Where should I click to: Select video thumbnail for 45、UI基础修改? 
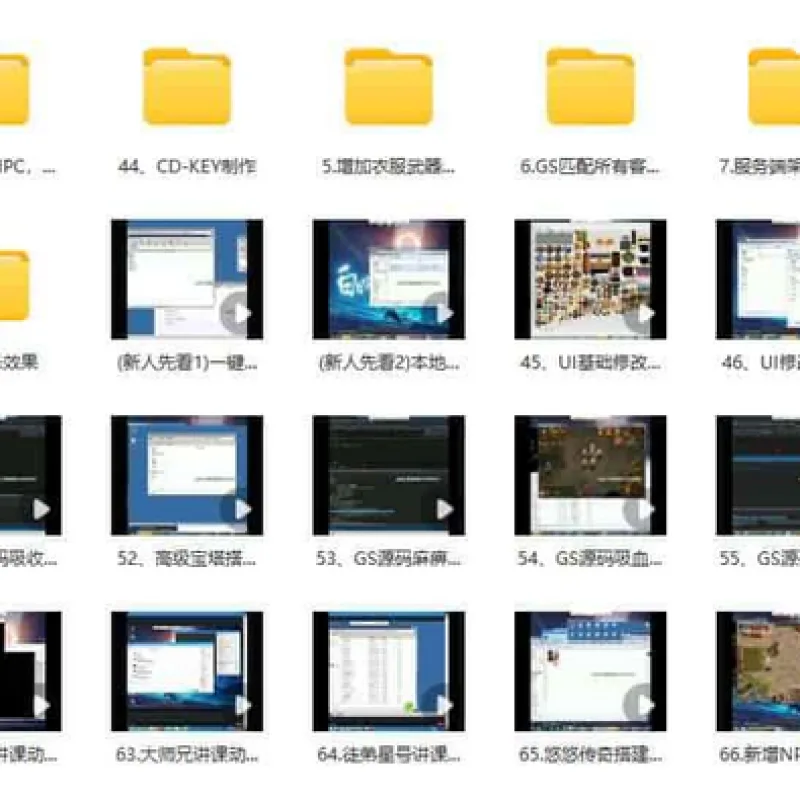click(590, 279)
